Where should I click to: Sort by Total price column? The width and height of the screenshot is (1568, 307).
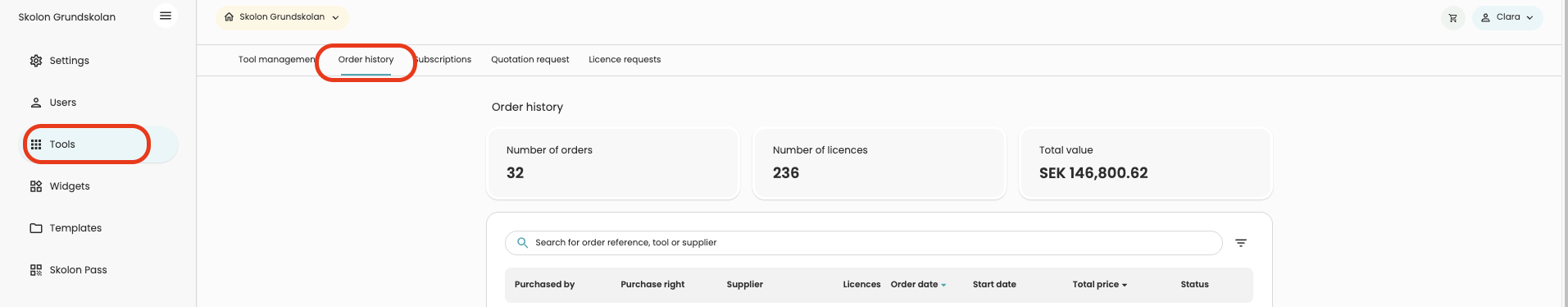(x=1099, y=285)
